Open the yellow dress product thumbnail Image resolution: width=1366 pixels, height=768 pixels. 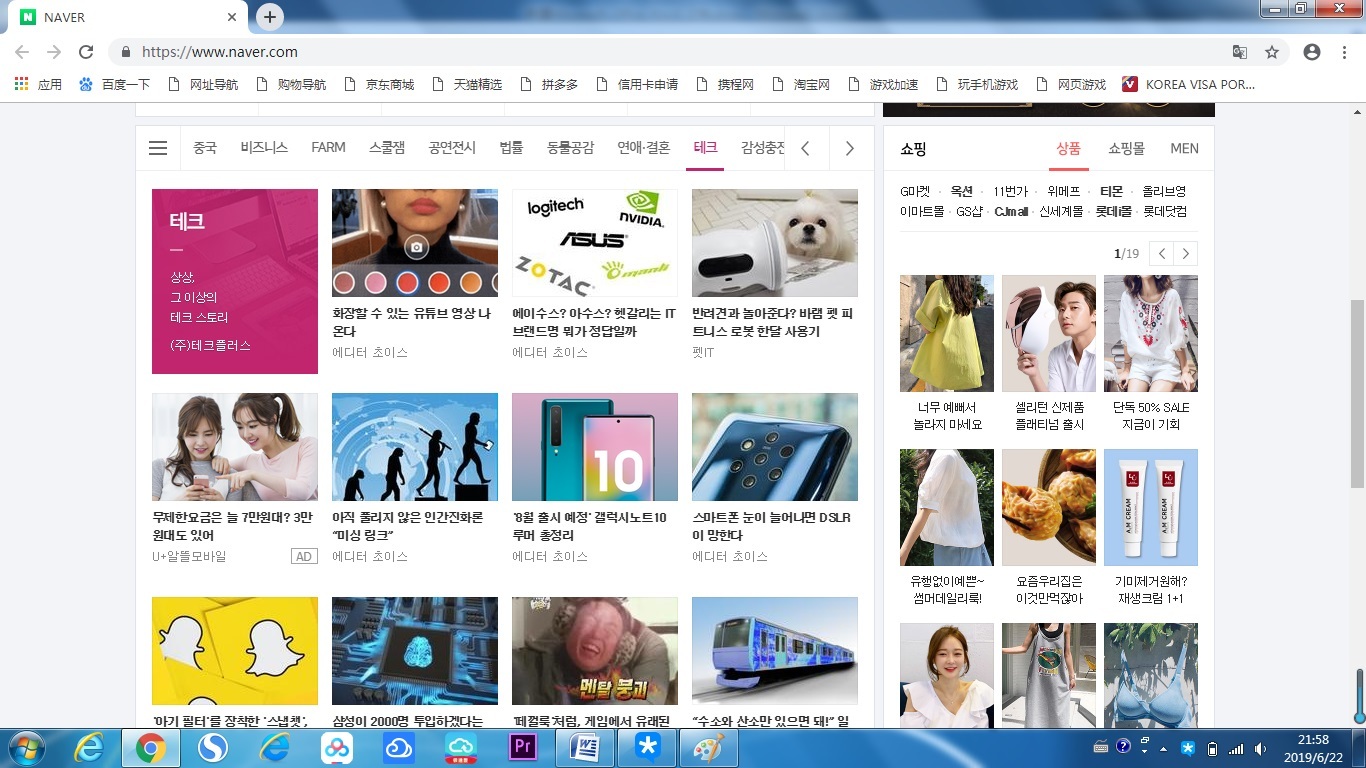(947, 333)
